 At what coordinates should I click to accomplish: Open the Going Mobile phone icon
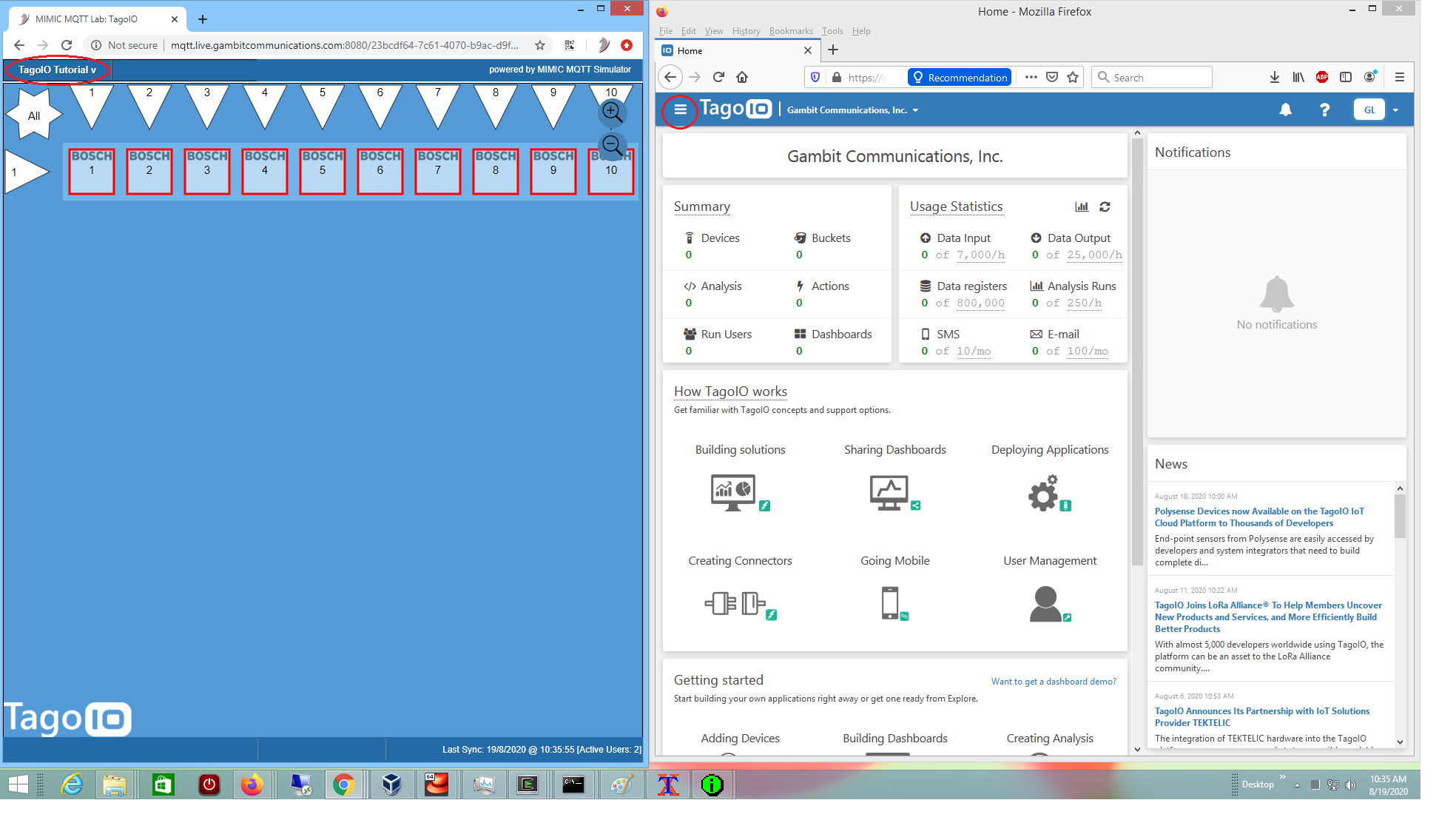tap(894, 603)
